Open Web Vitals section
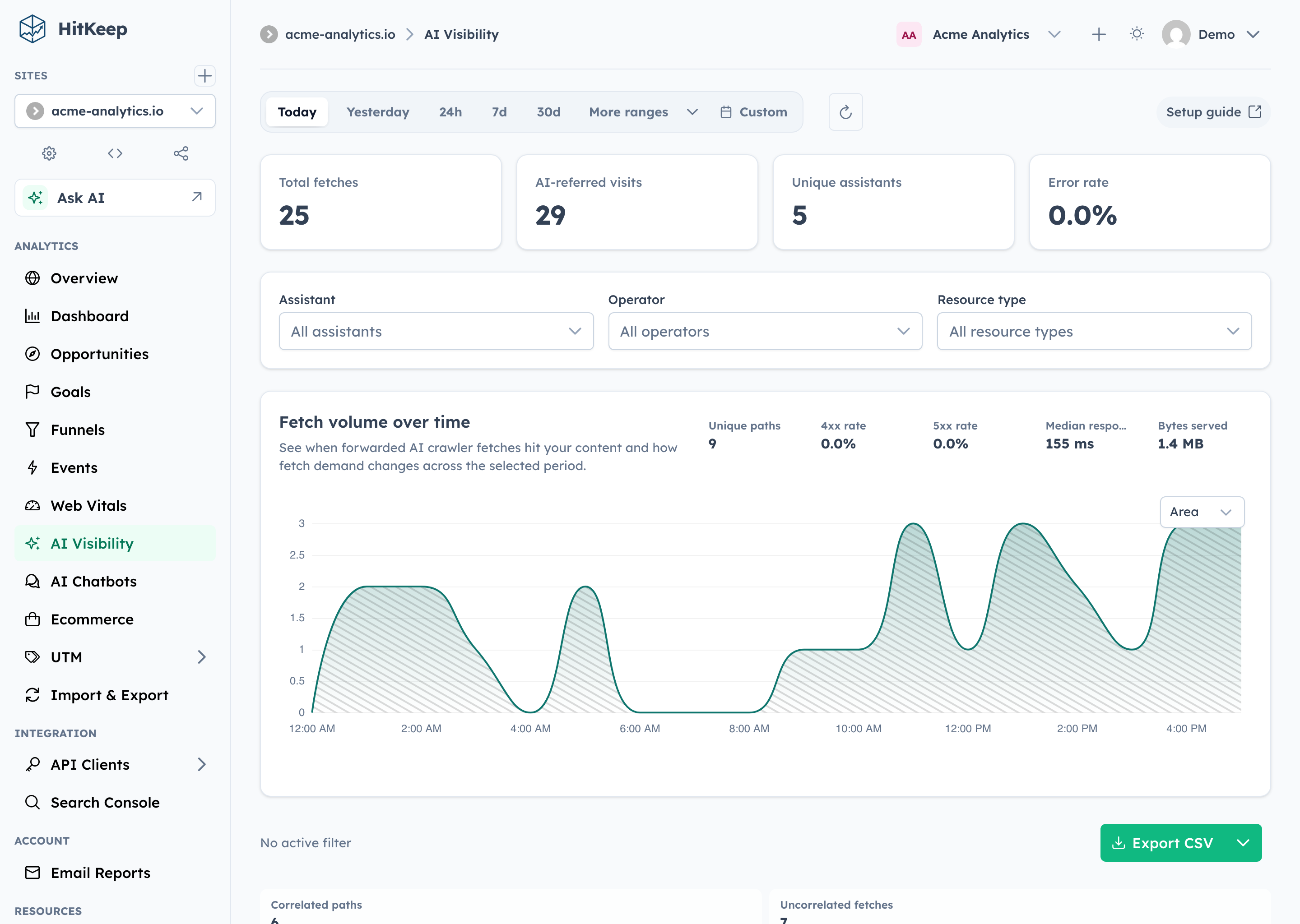This screenshot has height=924, width=1300. point(115,505)
